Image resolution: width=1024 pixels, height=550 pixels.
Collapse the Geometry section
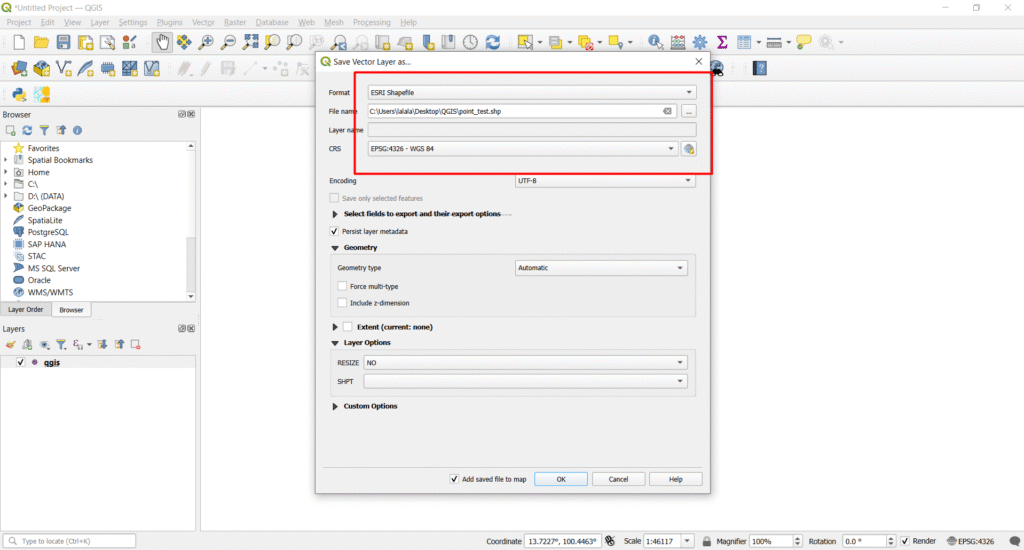point(335,248)
